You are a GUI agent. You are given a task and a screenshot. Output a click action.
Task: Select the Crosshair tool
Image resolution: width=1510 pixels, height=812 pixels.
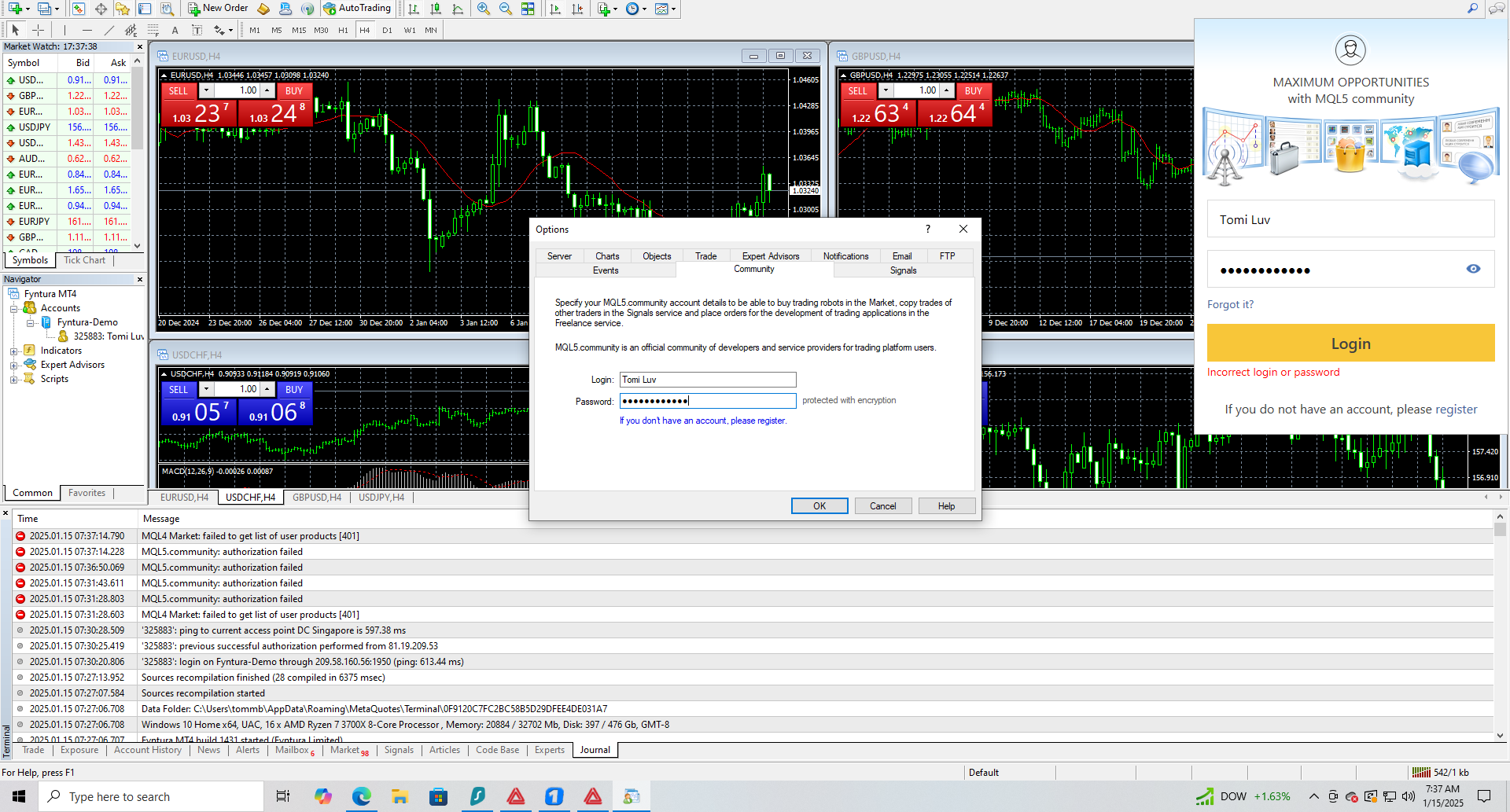click(38, 30)
